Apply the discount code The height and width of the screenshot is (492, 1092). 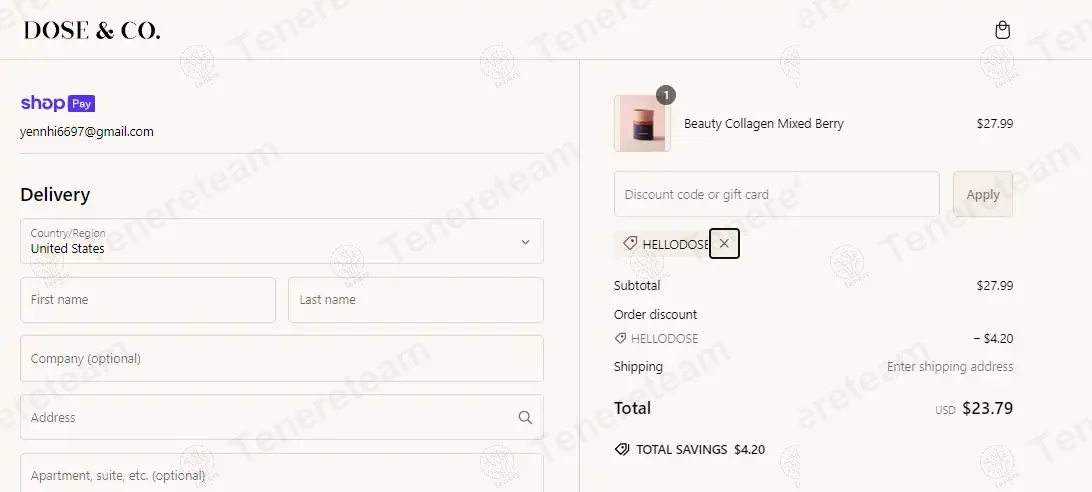pyautogui.click(x=982, y=194)
